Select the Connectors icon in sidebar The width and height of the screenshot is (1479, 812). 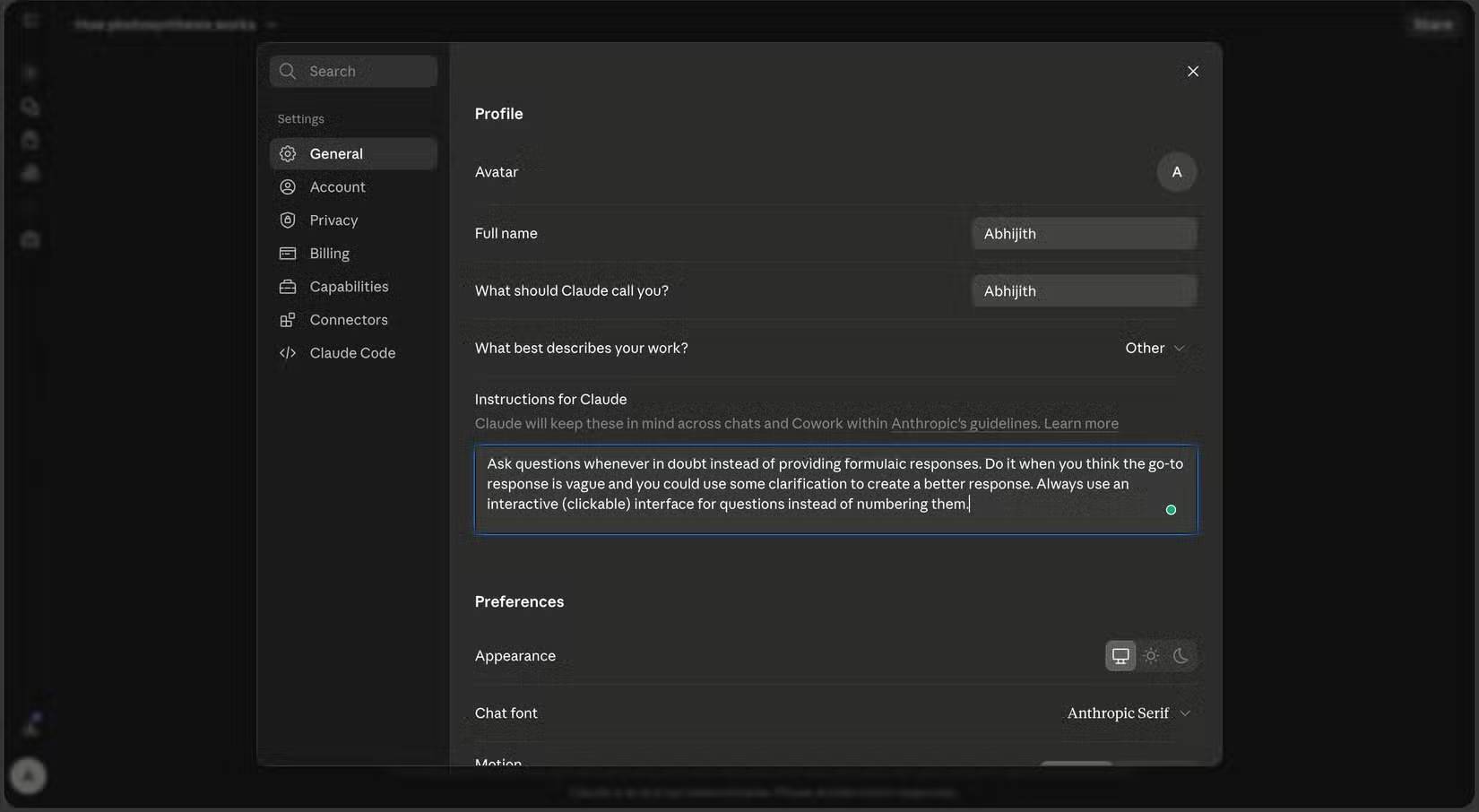[288, 320]
